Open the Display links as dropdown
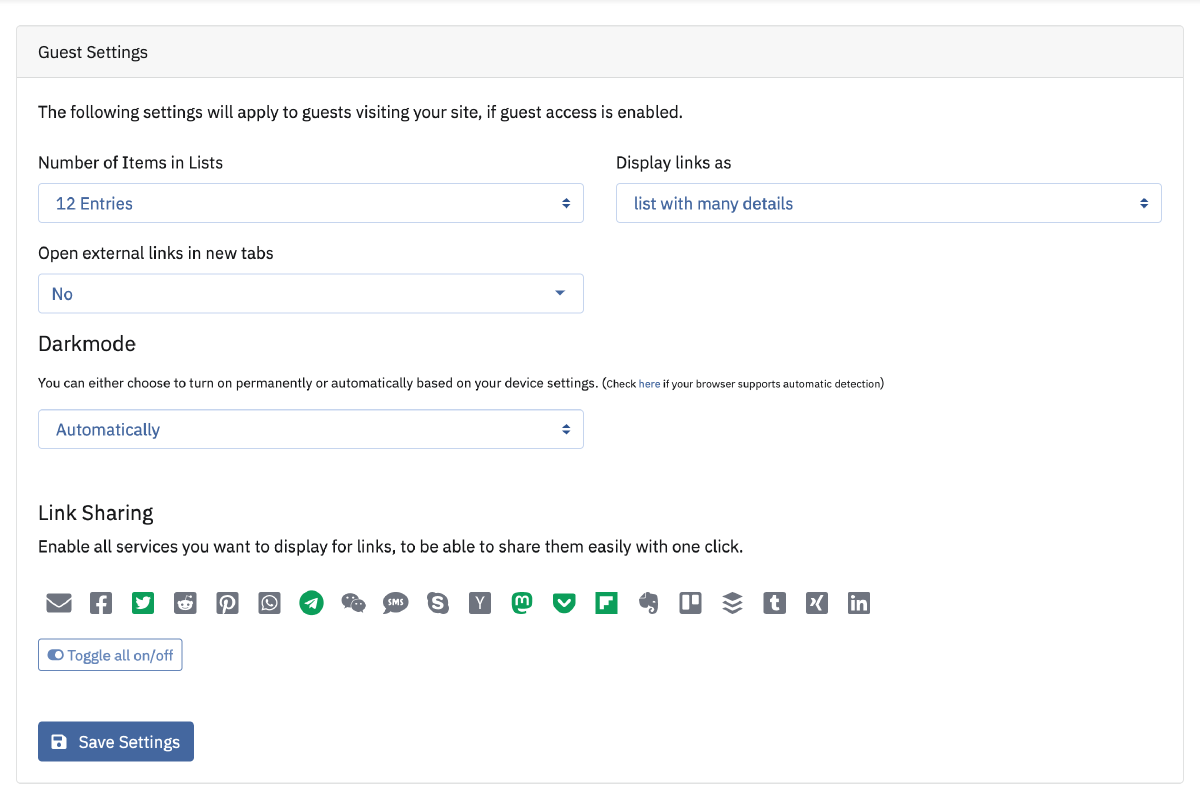The width and height of the screenshot is (1200, 809). click(x=888, y=203)
